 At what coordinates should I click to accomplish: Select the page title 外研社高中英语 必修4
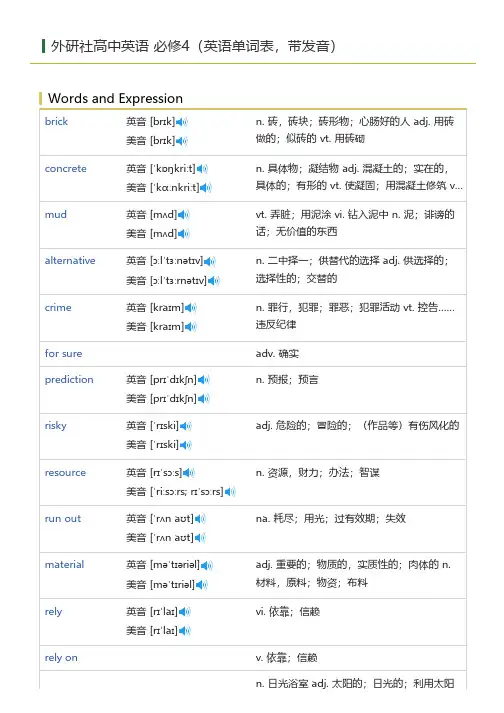click(120, 46)
